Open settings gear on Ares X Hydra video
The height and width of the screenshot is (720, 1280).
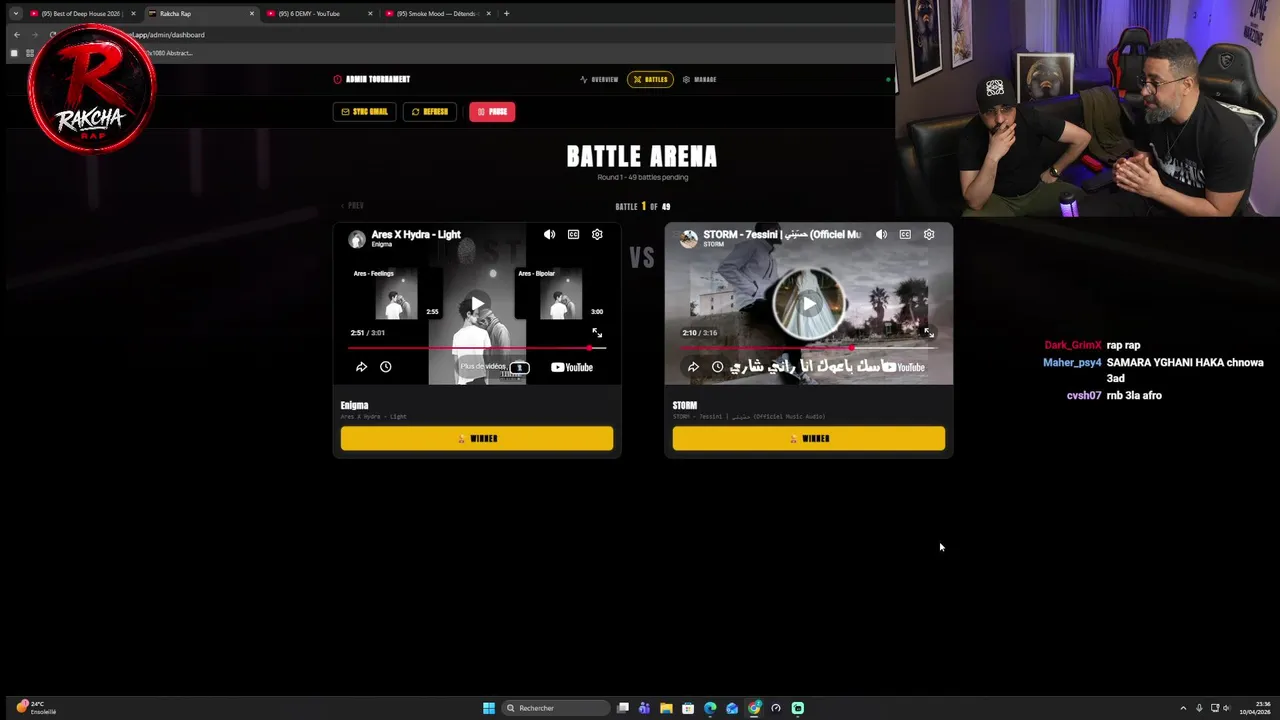tap(597, 234)
